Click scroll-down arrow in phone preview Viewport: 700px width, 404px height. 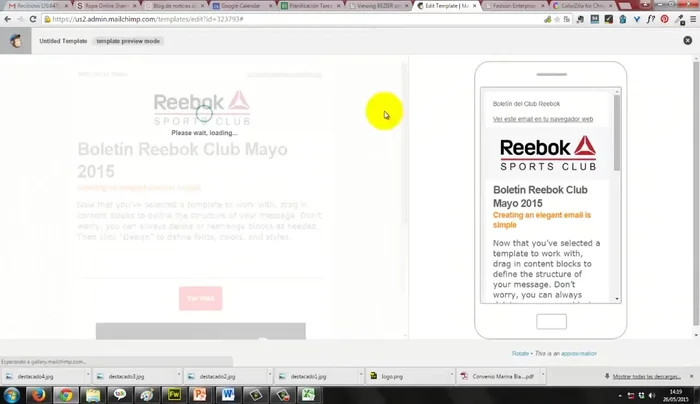617,299
